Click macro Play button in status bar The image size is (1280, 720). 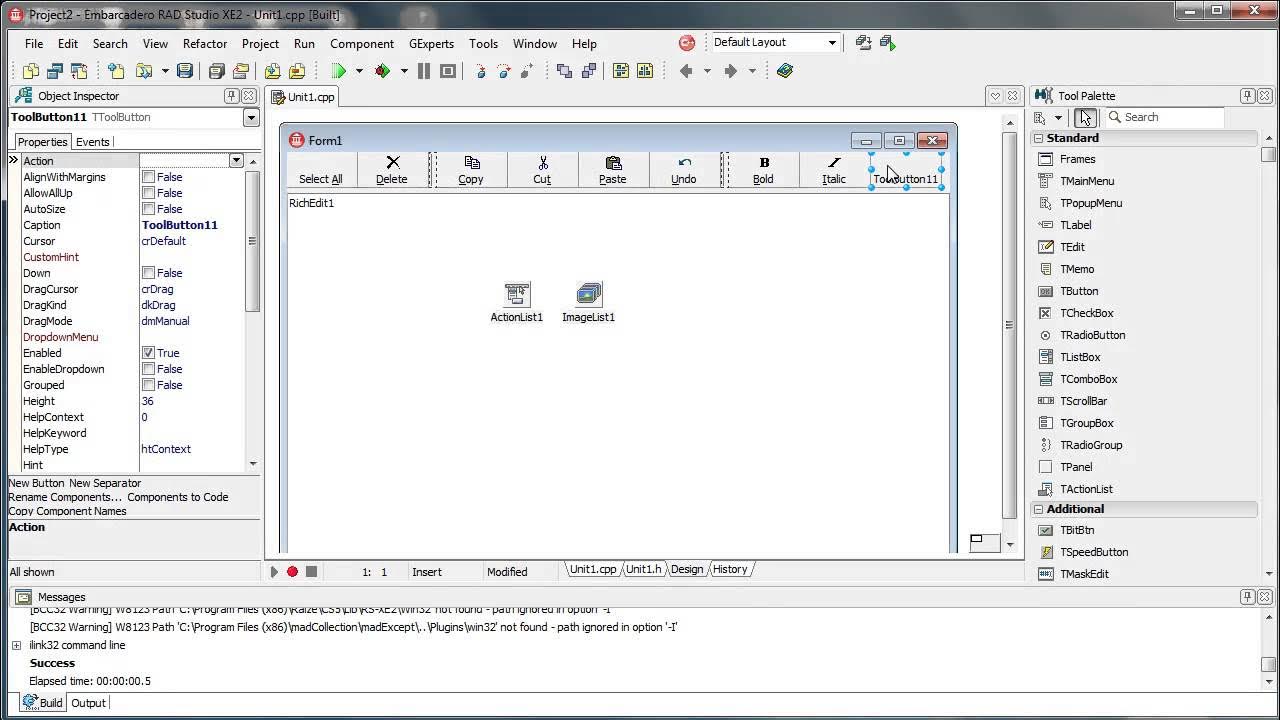pyautogui.click(x=274, y=572)
